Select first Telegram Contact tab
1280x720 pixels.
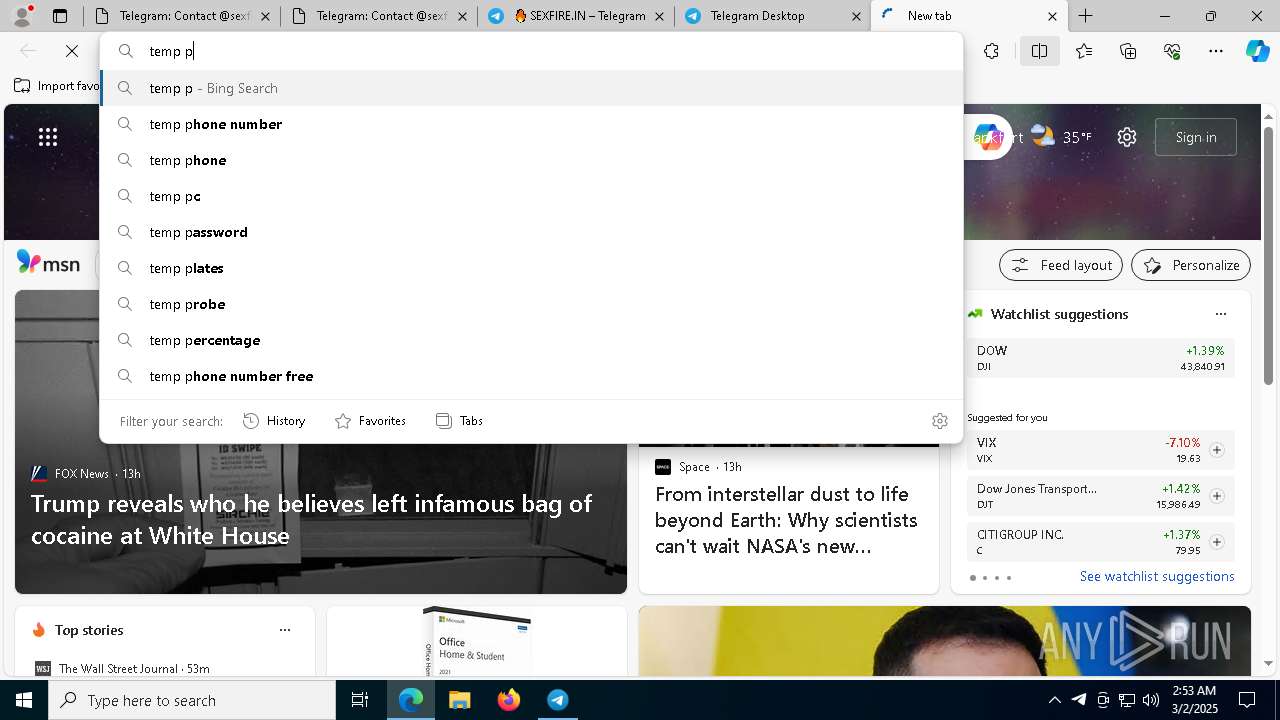click(182, 16)
